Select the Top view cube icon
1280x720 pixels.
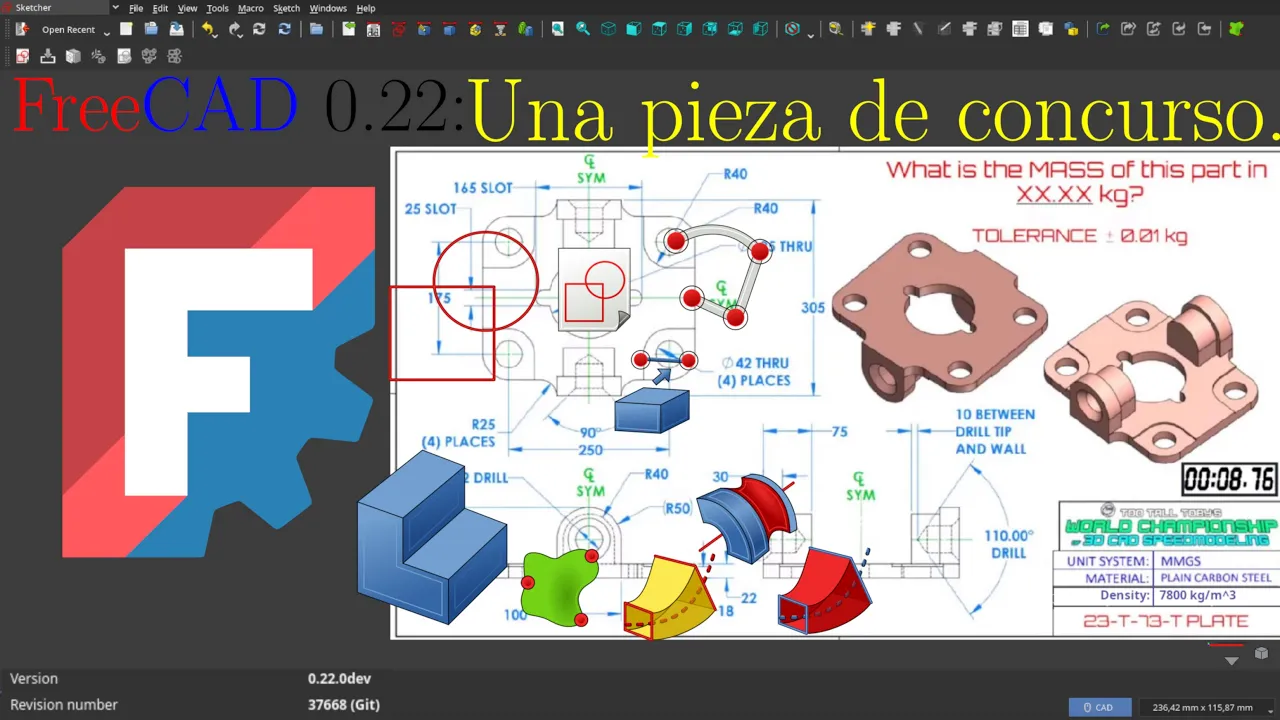point(660,30)
